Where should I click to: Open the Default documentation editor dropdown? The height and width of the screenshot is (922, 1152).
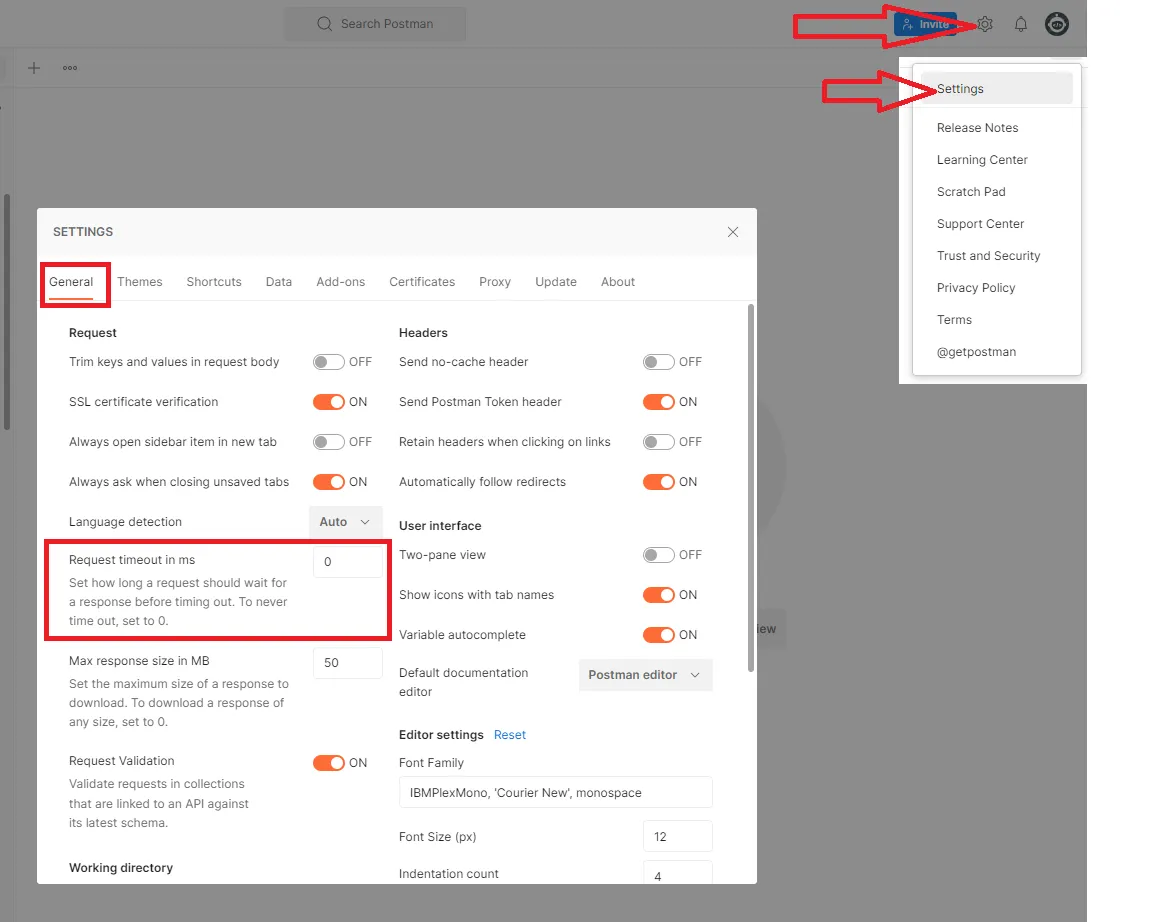(644, 675)
